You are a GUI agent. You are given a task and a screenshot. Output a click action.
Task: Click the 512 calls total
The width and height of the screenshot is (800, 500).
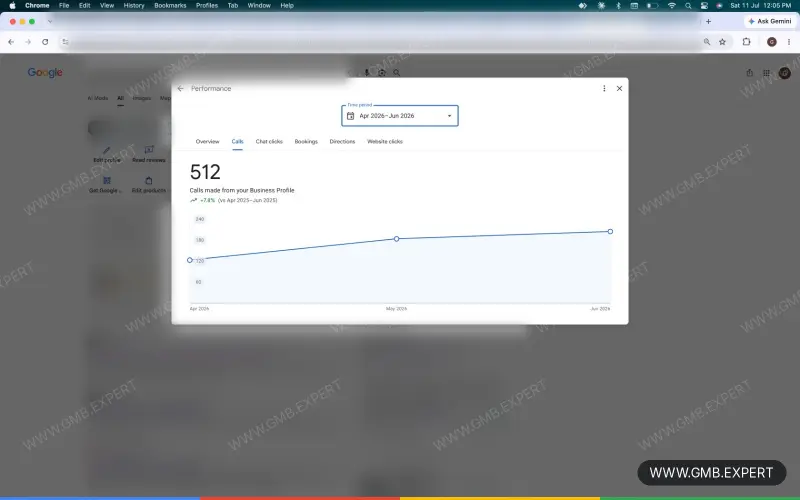[x=205, y=172]
